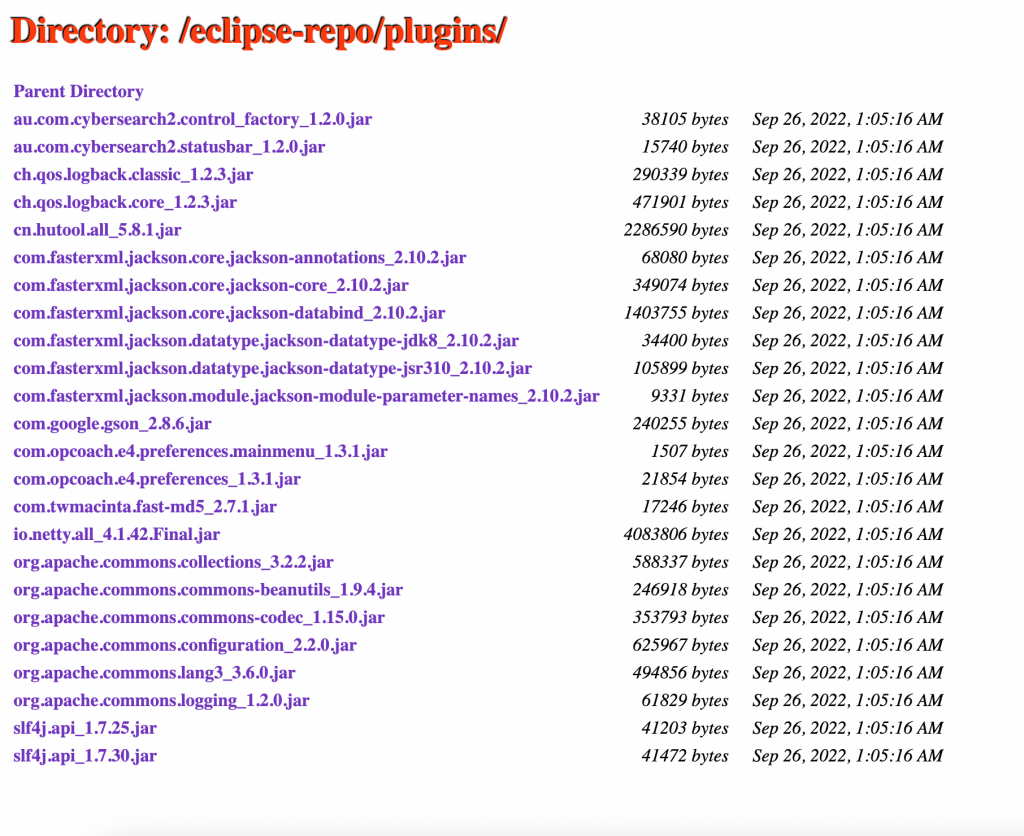Click the 290339 bytes size text
1024x836 pixels.
[680, 174]
